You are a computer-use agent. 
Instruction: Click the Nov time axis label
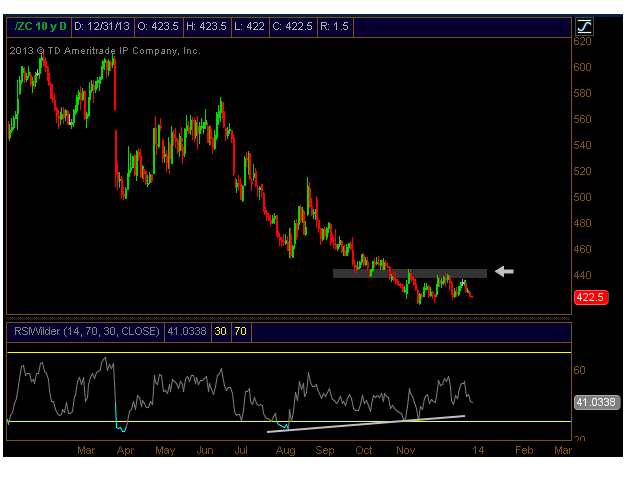[406, 450]
